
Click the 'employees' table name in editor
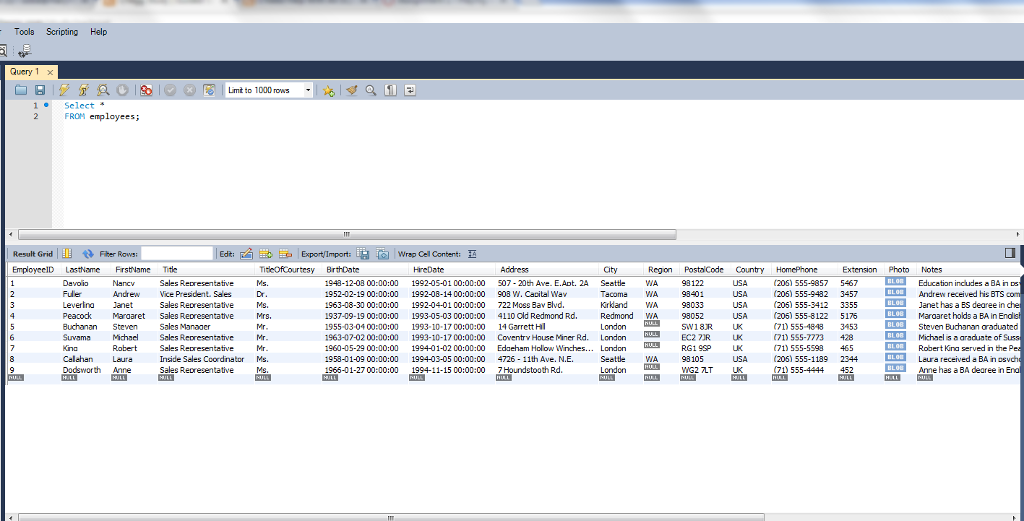tap(112, 116)
